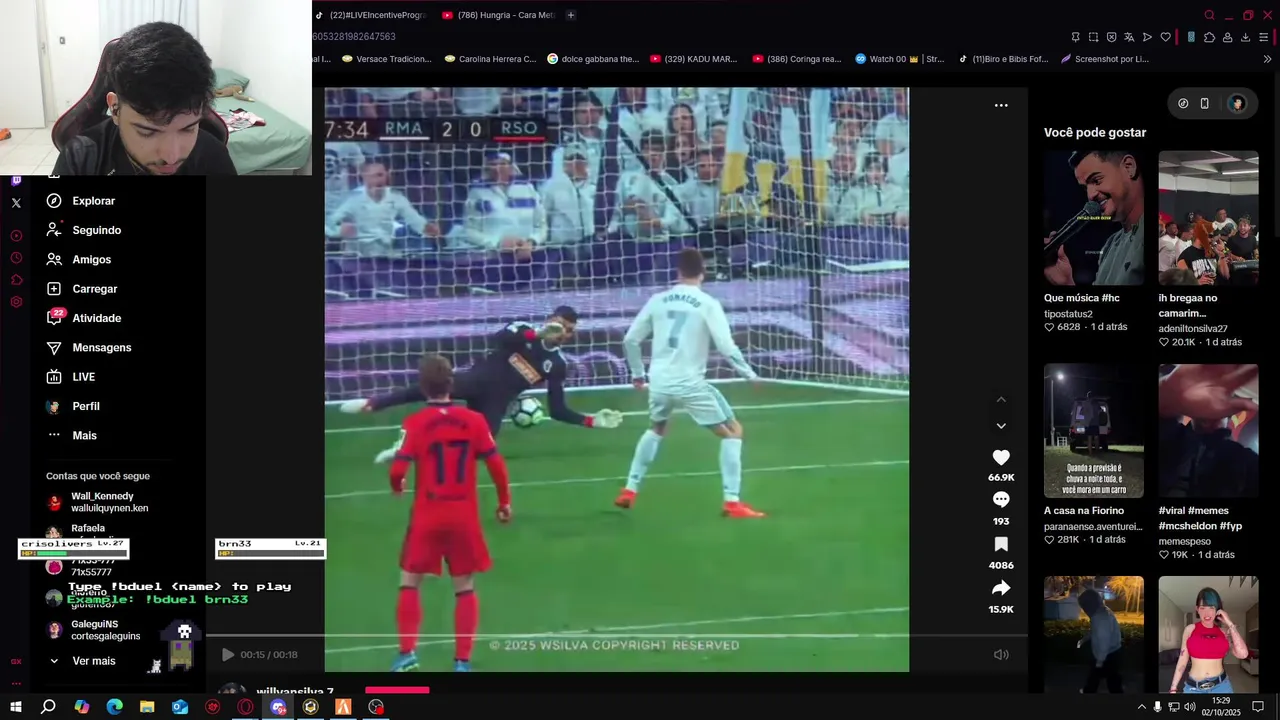Image resolution: width=1280 pixels, height=720 pixels.
Task: Open 'ih bregaa no camarim' recommended video
Action: pos(1208,218)
